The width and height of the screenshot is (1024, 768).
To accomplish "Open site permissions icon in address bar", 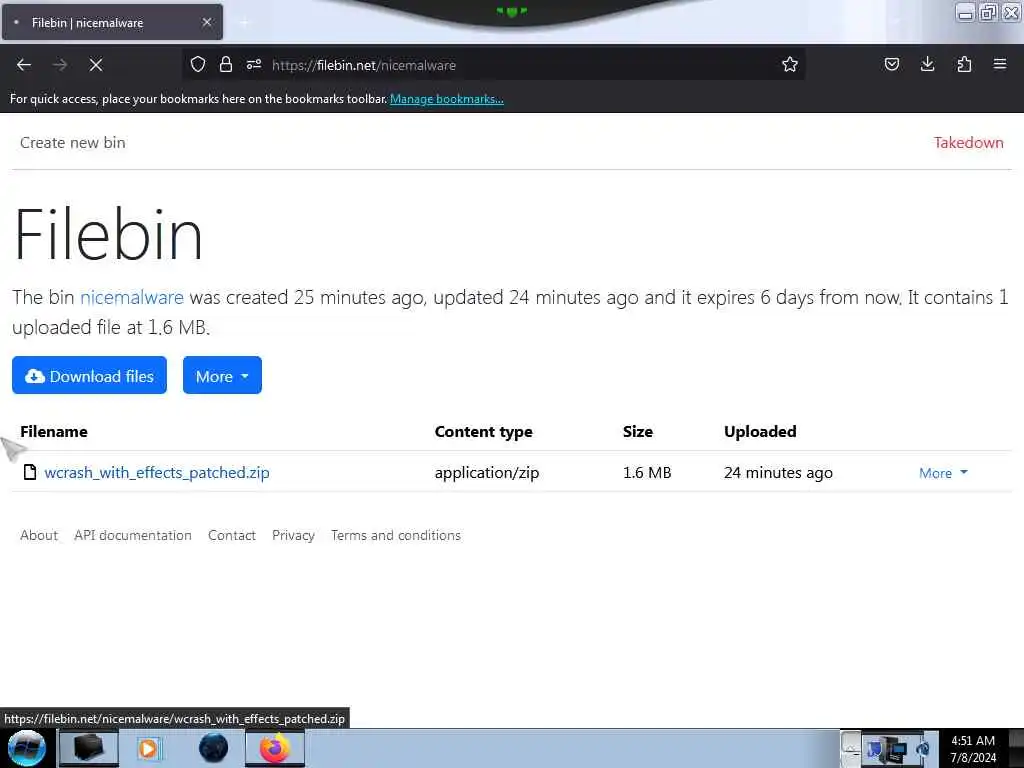I will pyautogui.click(x=254, y=64).
